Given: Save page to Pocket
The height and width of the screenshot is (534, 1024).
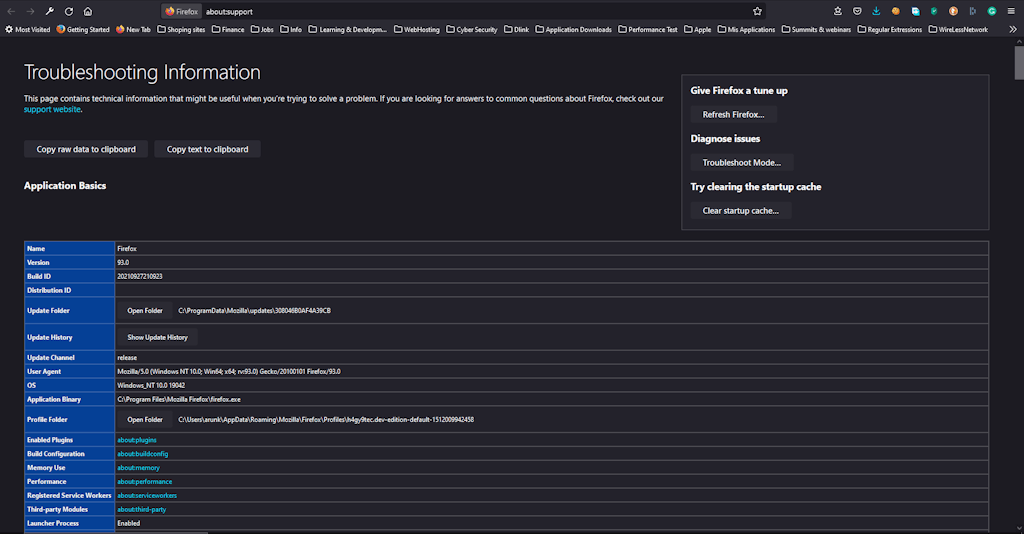Looking at the screenshot, I should (x=857, y=11).
